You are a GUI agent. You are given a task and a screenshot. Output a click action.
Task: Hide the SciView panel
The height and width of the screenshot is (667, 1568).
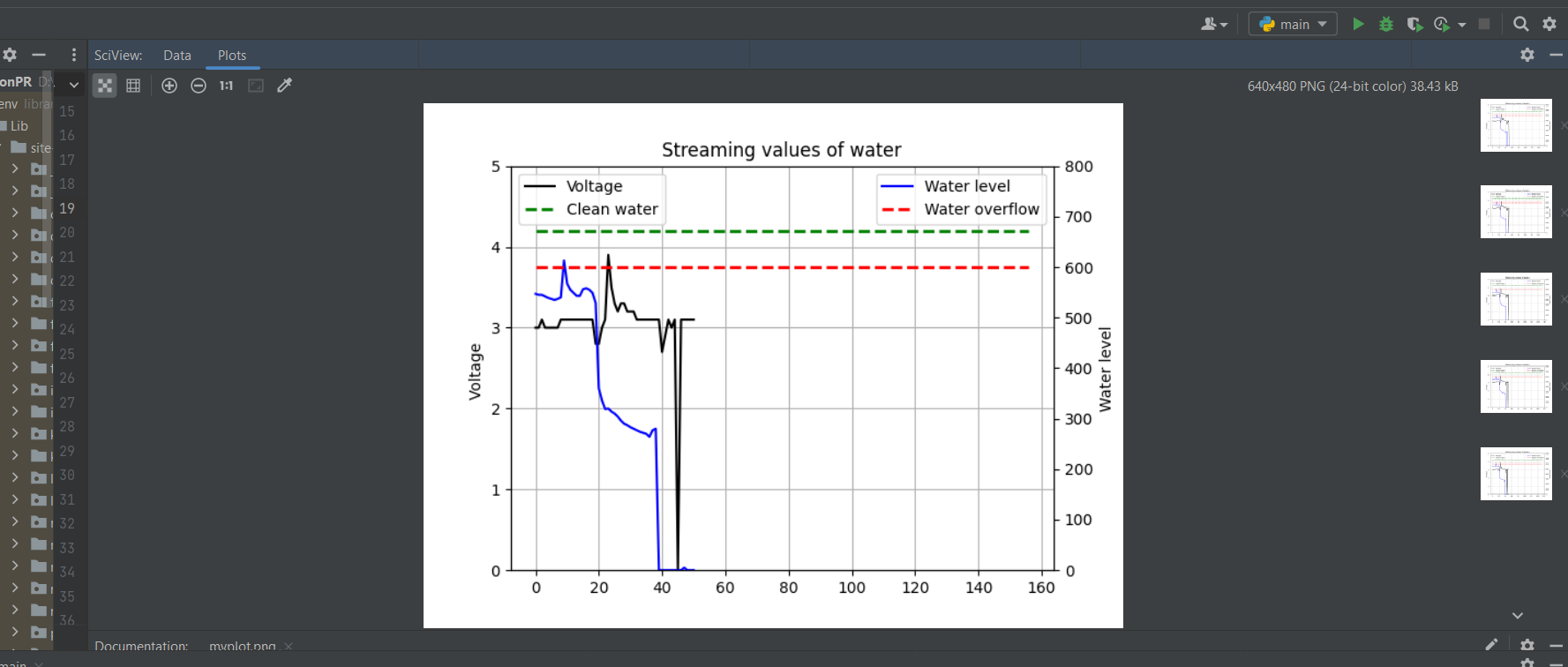pos(1556,55)
